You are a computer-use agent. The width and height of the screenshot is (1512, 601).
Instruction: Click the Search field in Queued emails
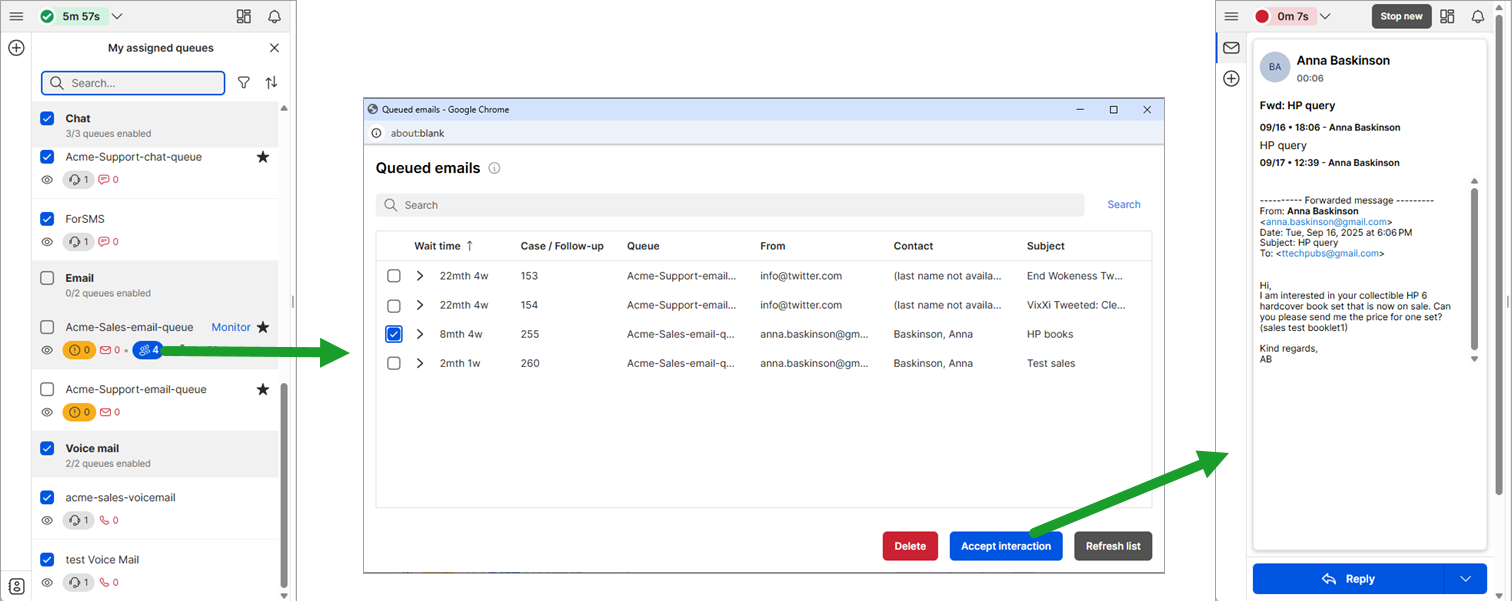730,205
